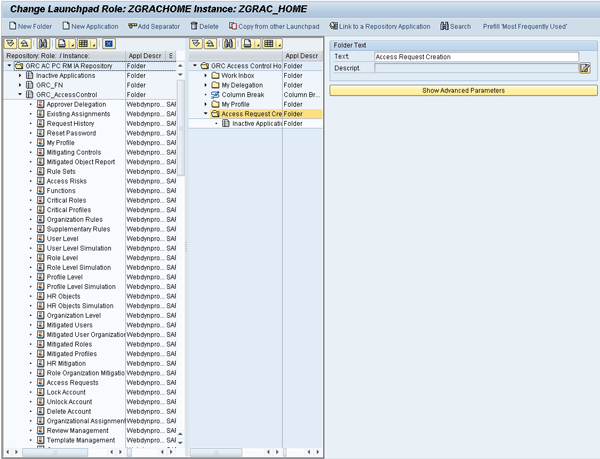Click the Text input field
This screenshot has width=600, height=459.
pyautogui.click(x=475, y=57)
